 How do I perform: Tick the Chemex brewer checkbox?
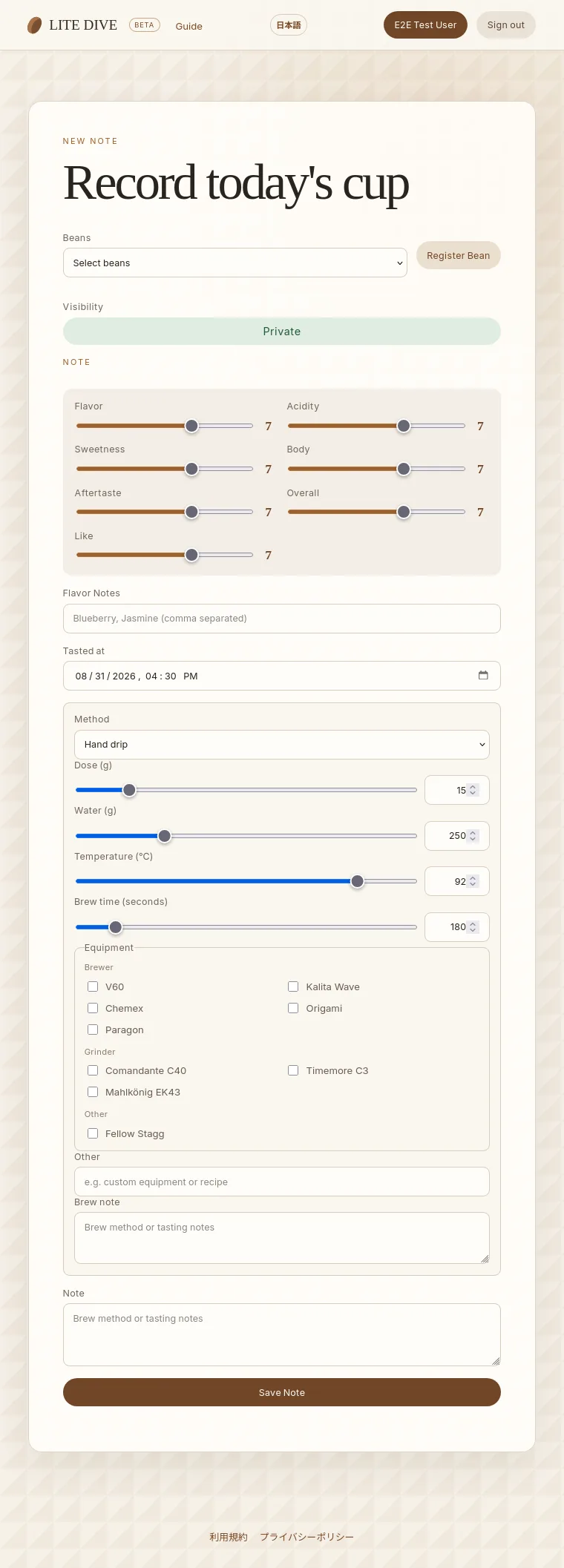[x=93, y=1008]
